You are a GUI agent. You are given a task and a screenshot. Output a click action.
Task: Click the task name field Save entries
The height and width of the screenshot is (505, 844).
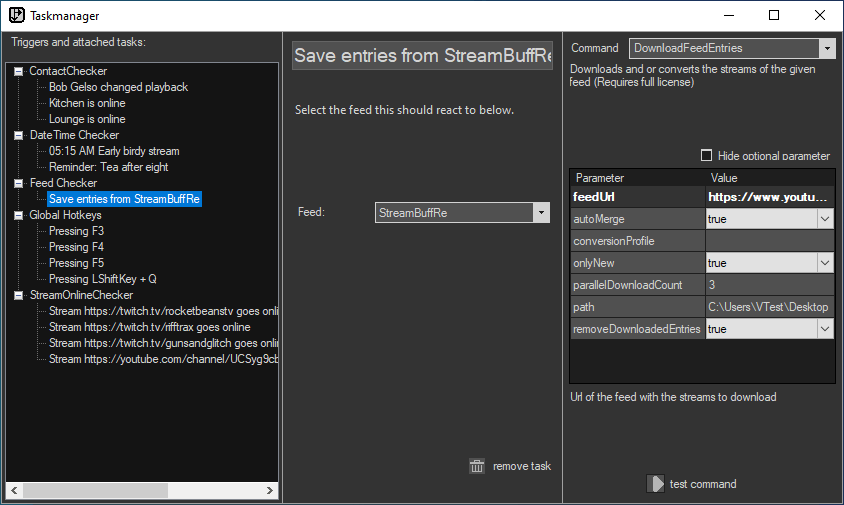(422, 55)
